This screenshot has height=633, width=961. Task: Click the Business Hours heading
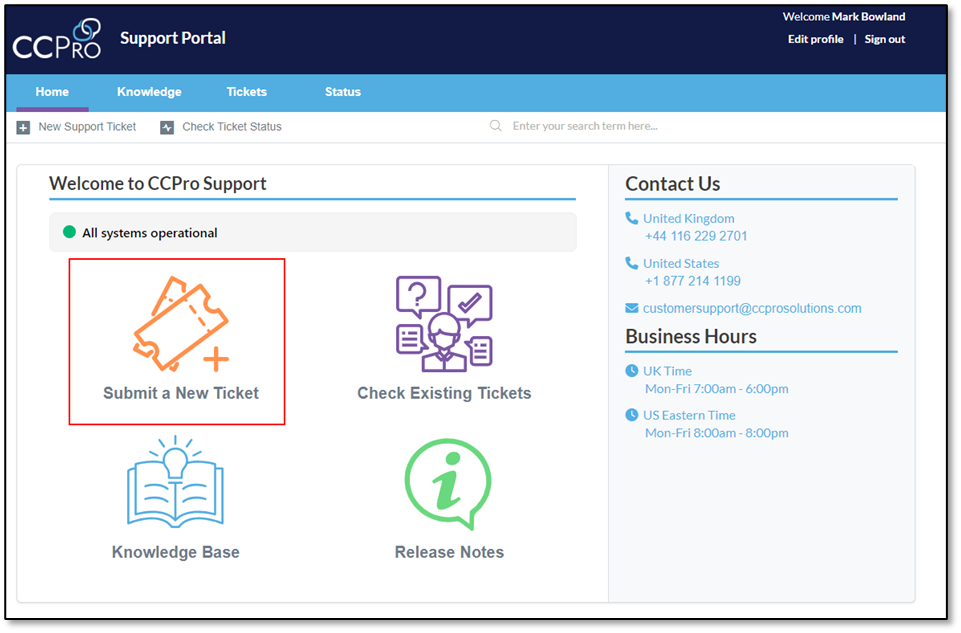tap(691, 336)
